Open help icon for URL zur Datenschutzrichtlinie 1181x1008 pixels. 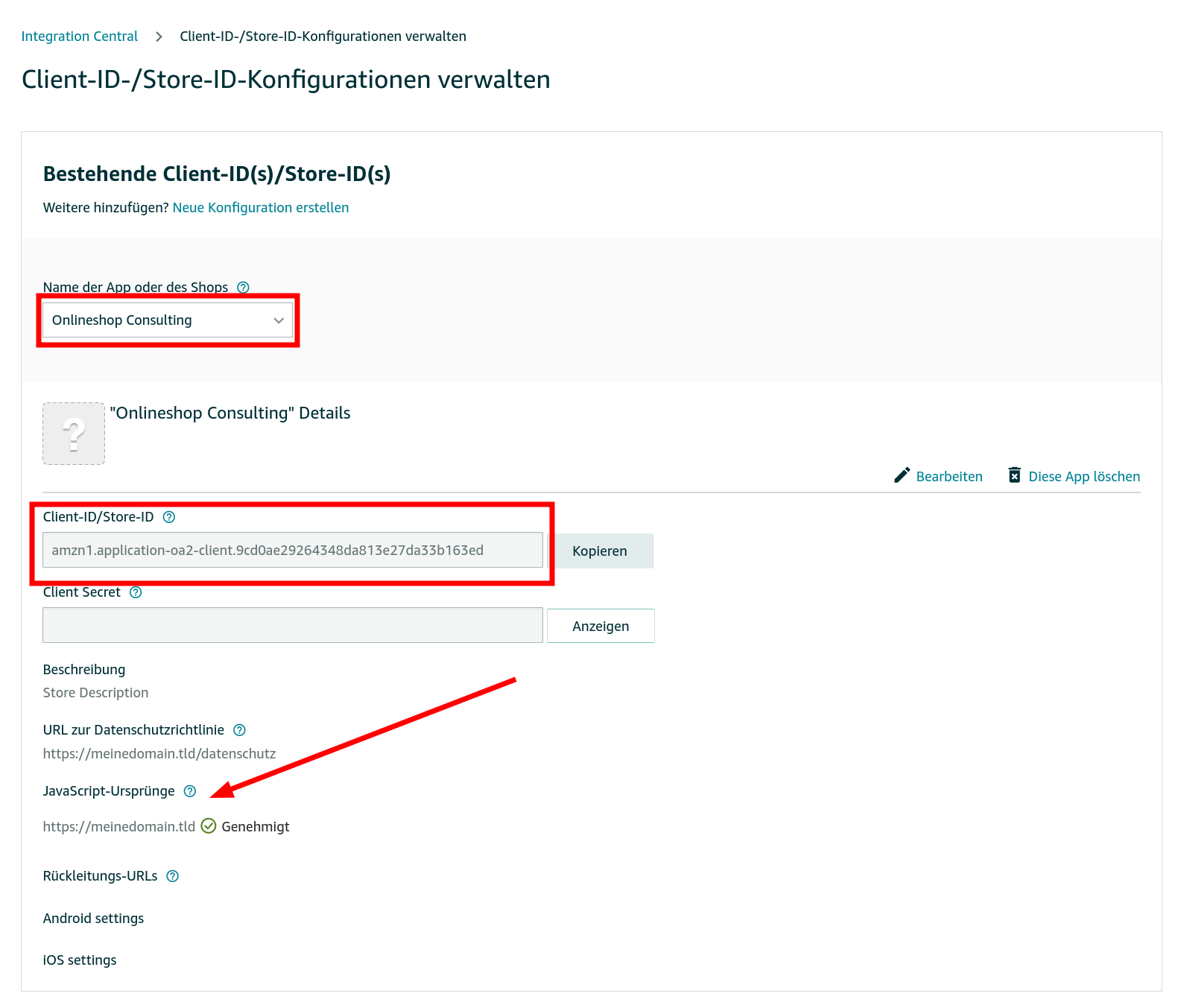[239, 730]
